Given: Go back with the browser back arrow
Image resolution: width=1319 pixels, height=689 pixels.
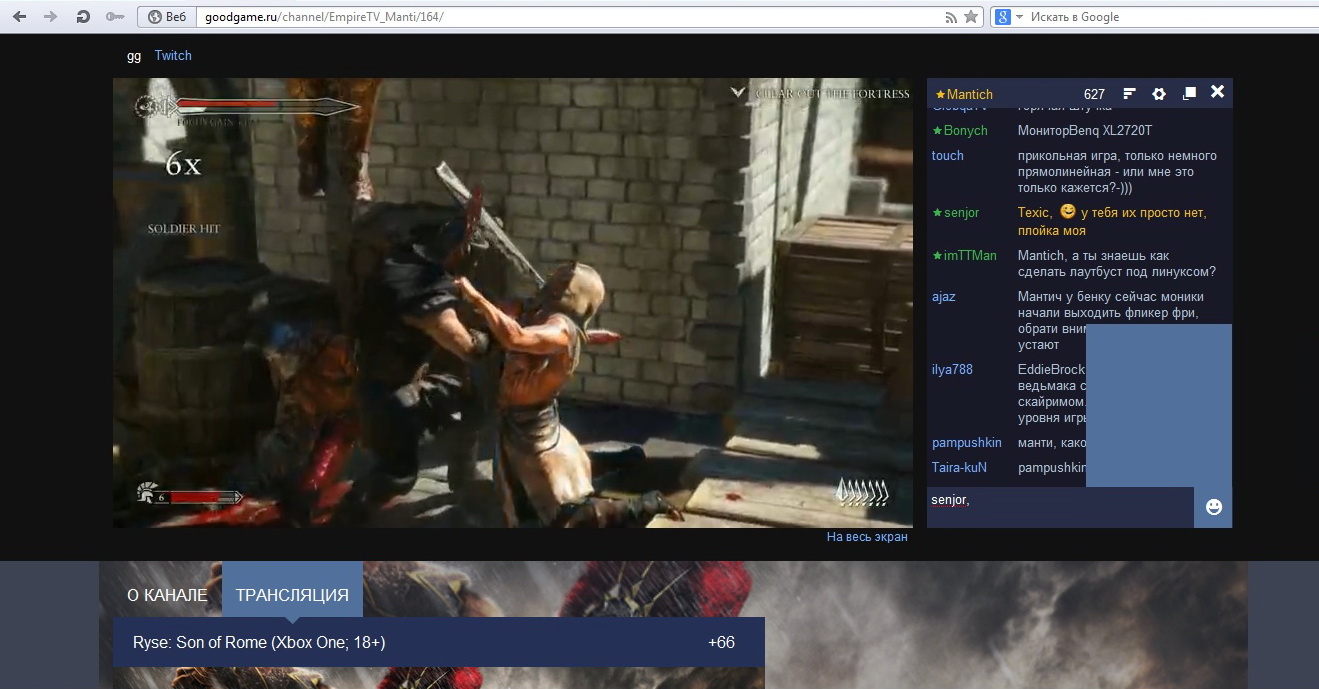Looking at the screenshot, I should [x=20, y=17].
